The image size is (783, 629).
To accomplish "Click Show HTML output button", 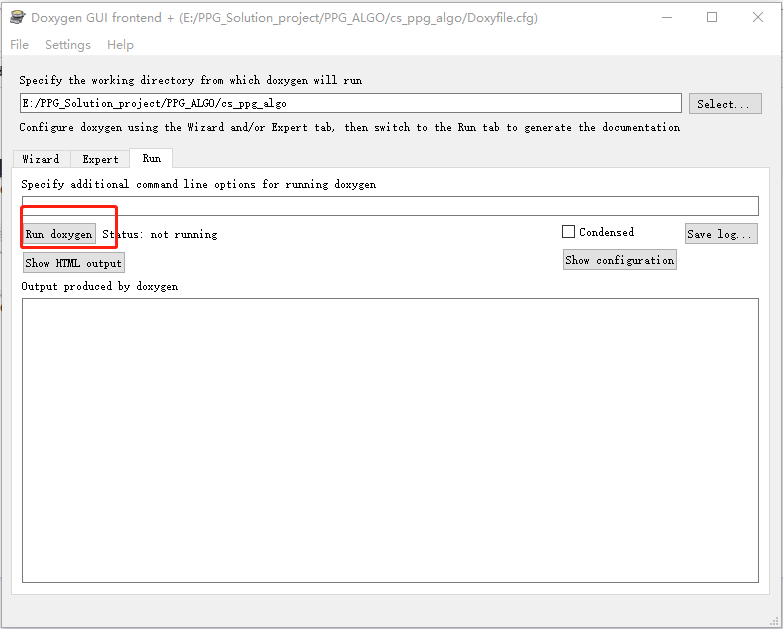I will click(x=73, y=263).
